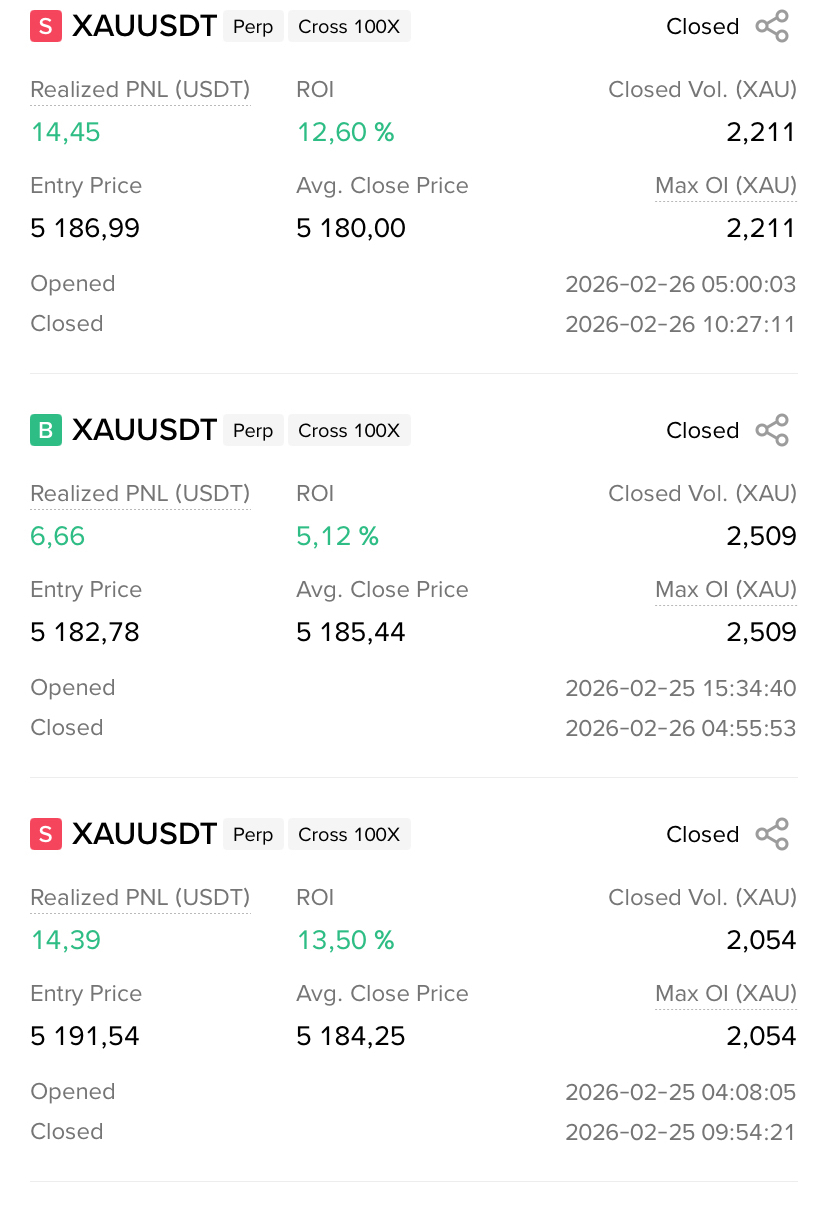The height and width of the screenshot is (1215, 828).
Task: Tap Perp tag on trade with 13,50 % ROI
Action: pos(253,835)
